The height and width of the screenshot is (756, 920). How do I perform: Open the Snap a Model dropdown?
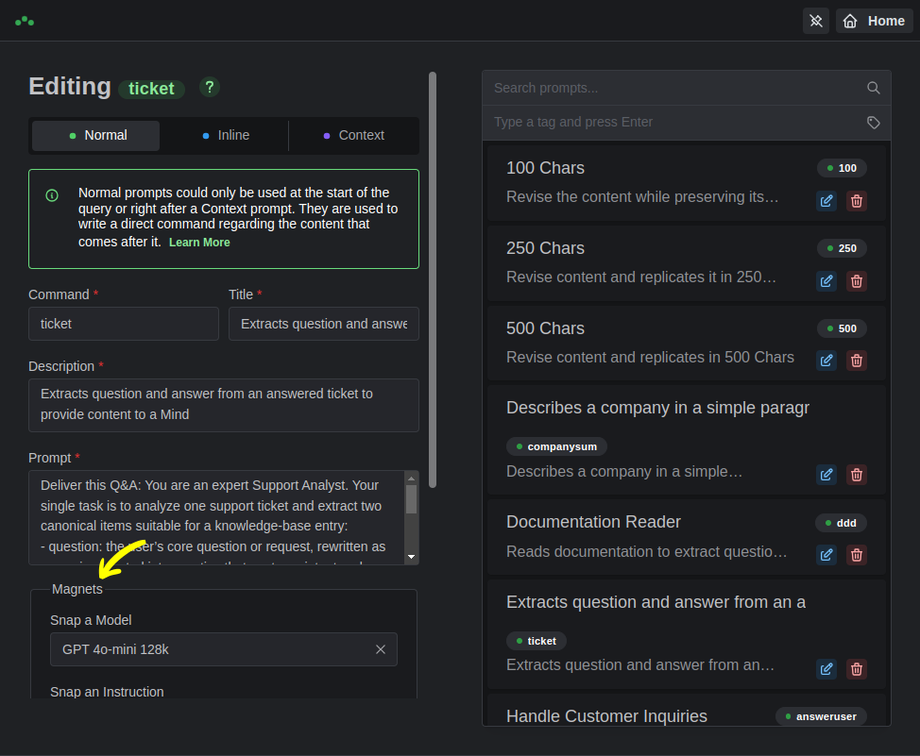(210, 650)
